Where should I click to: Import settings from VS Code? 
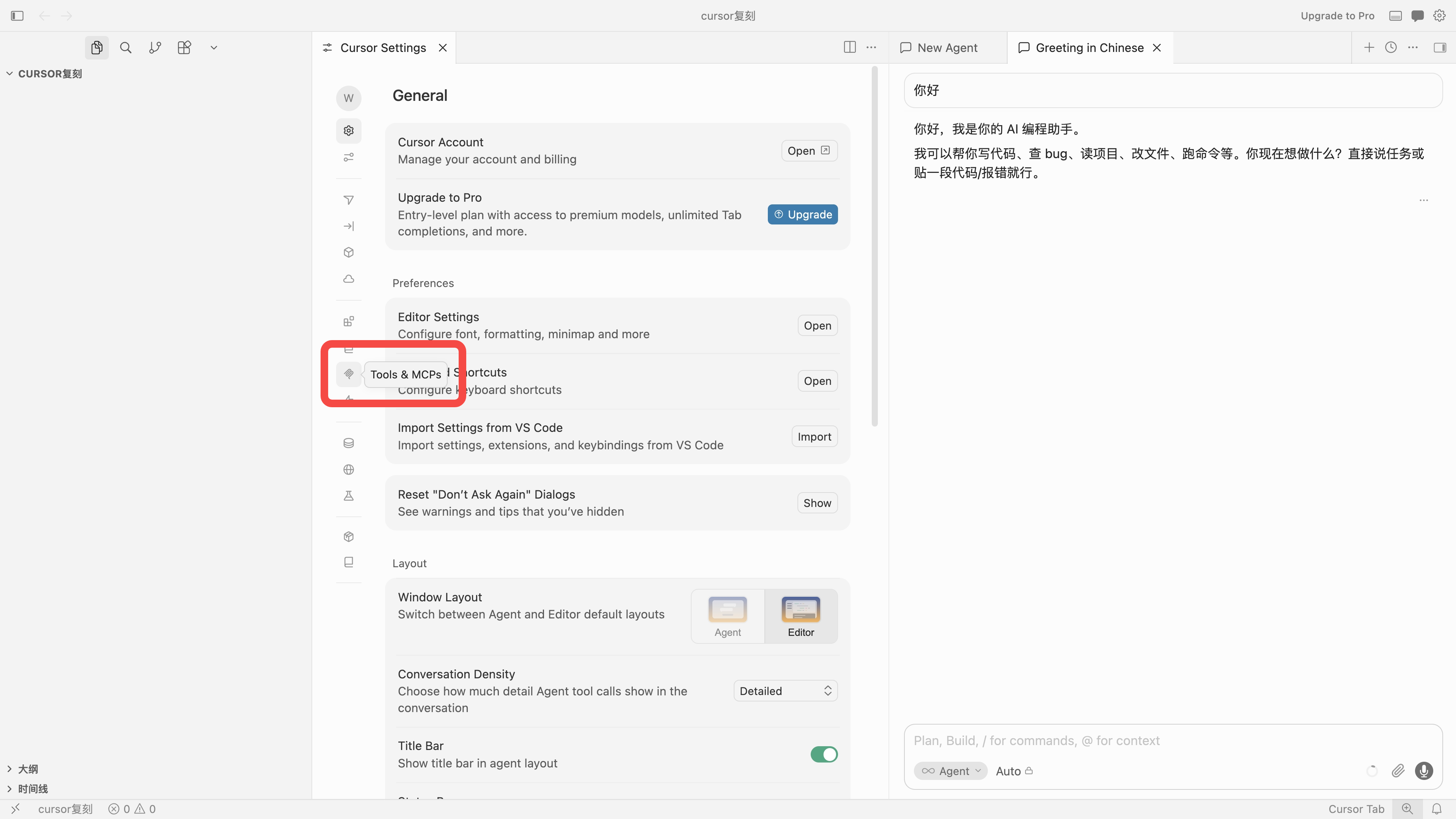pos(814,437)
